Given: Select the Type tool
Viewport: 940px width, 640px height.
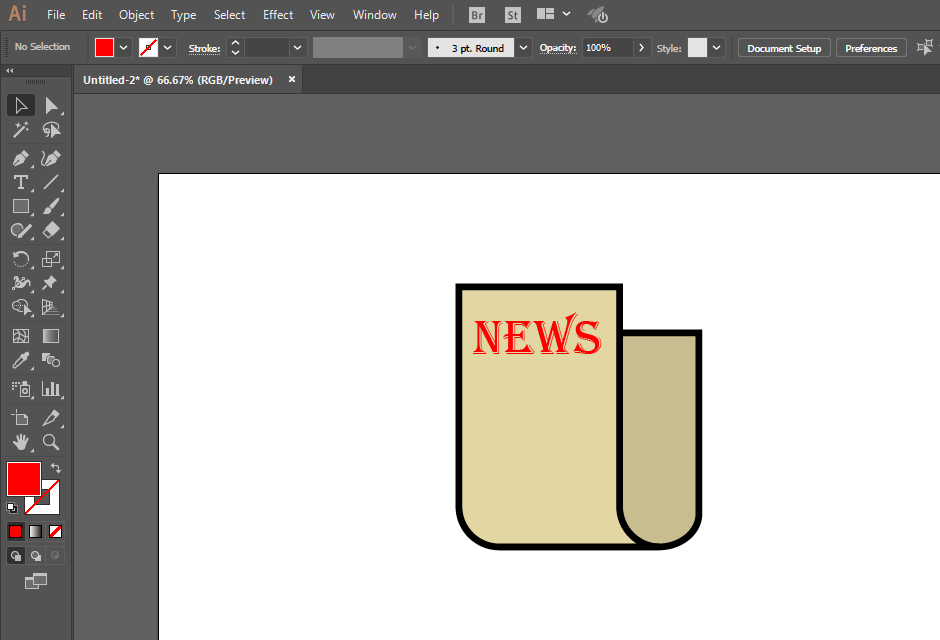Looking at the screenshot, I should point(21,182).
